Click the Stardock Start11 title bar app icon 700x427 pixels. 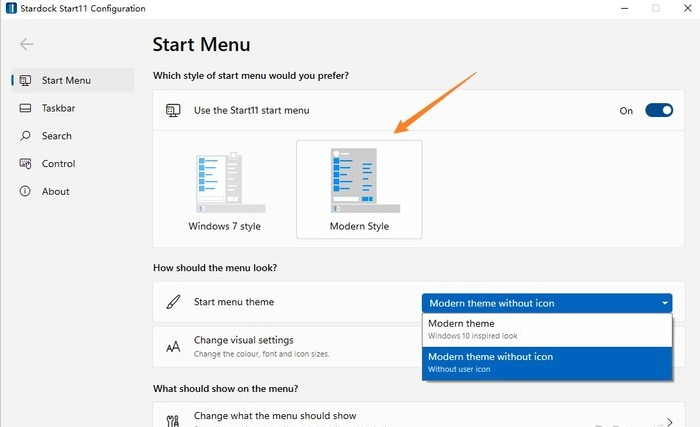(11, 8)
